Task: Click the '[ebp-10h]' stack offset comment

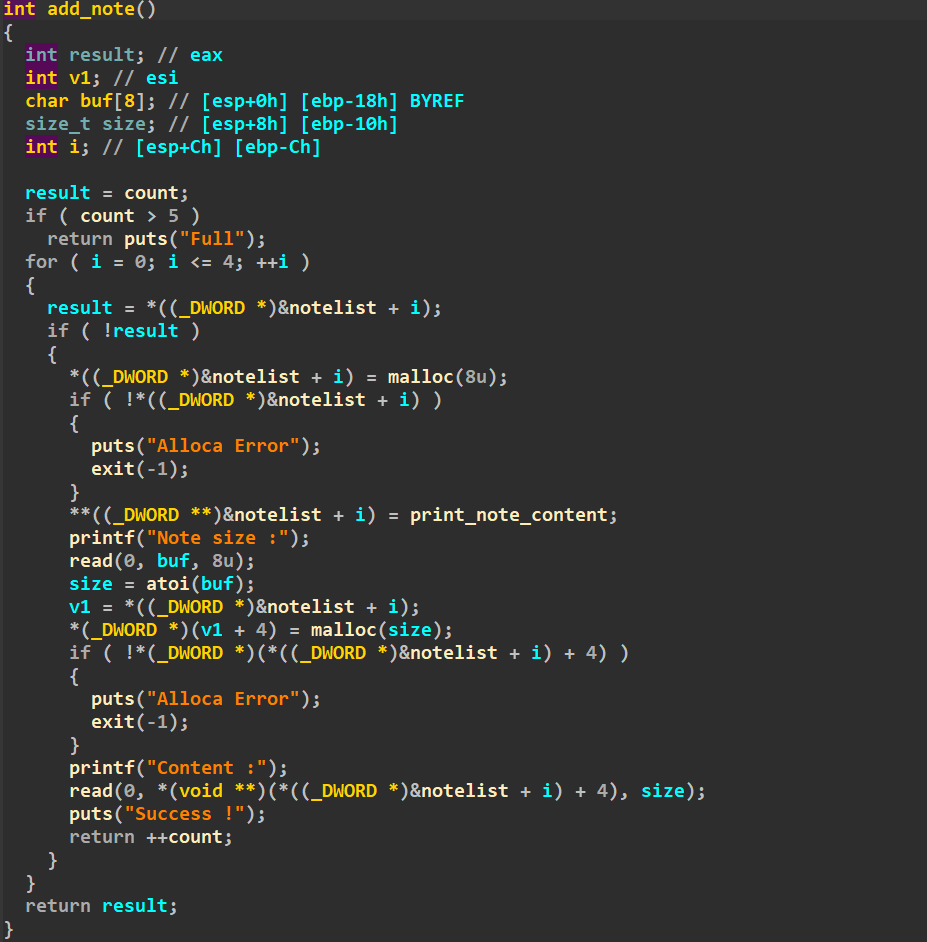Action: pos(349,124)
